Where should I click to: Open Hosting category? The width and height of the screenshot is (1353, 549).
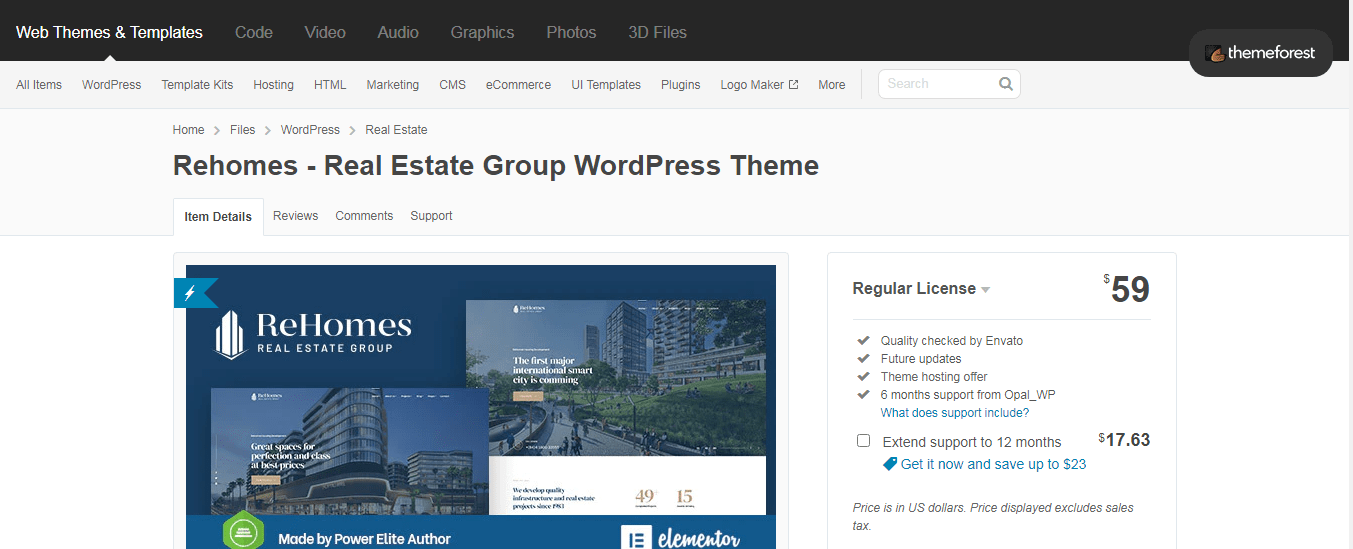(273, 85)
